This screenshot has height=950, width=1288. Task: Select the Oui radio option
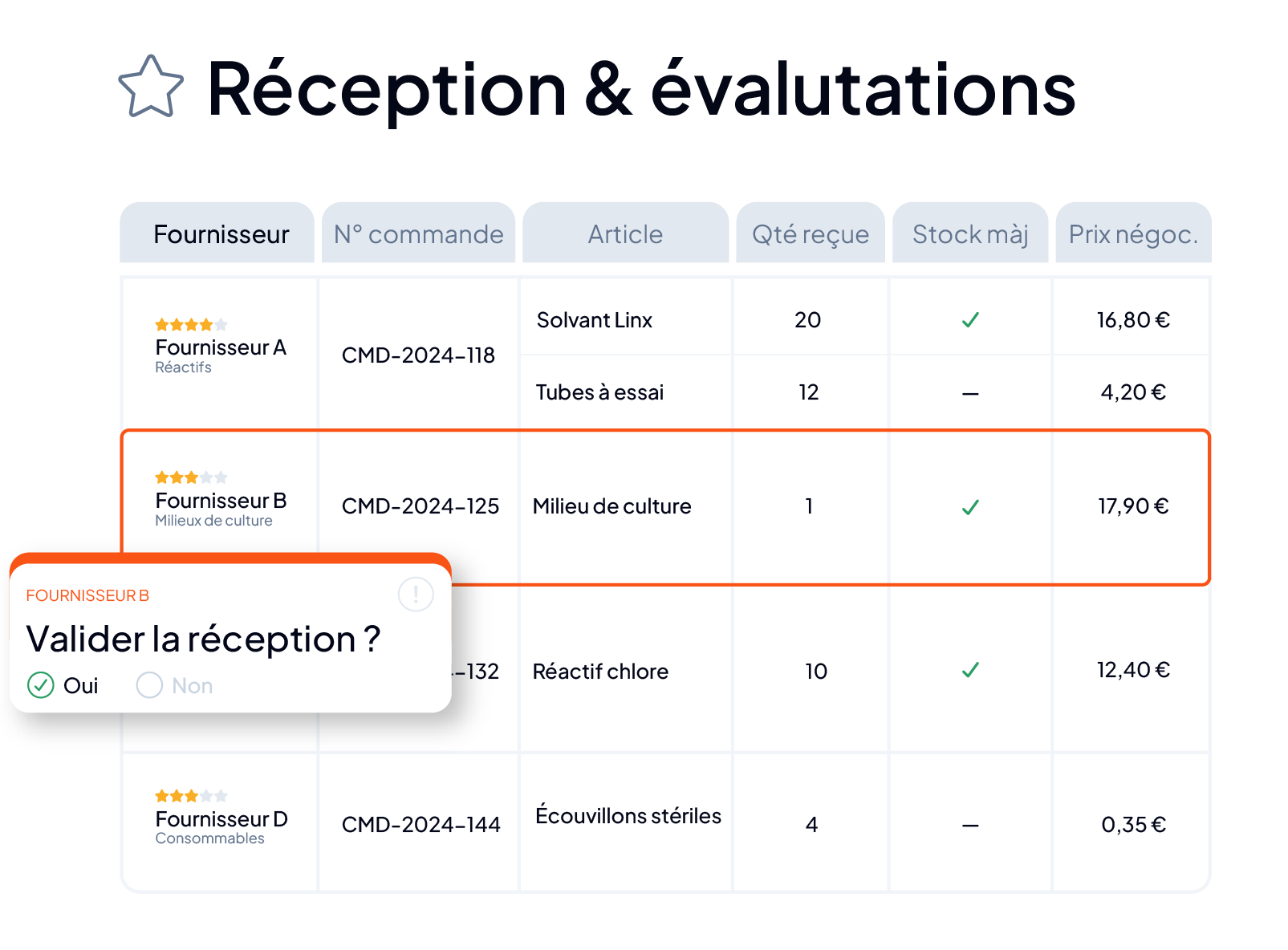(63, 685)
